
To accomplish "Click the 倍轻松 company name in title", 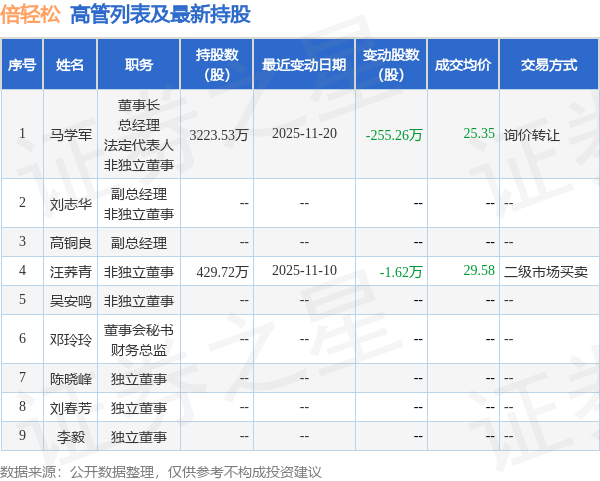I will click(31, 15).
